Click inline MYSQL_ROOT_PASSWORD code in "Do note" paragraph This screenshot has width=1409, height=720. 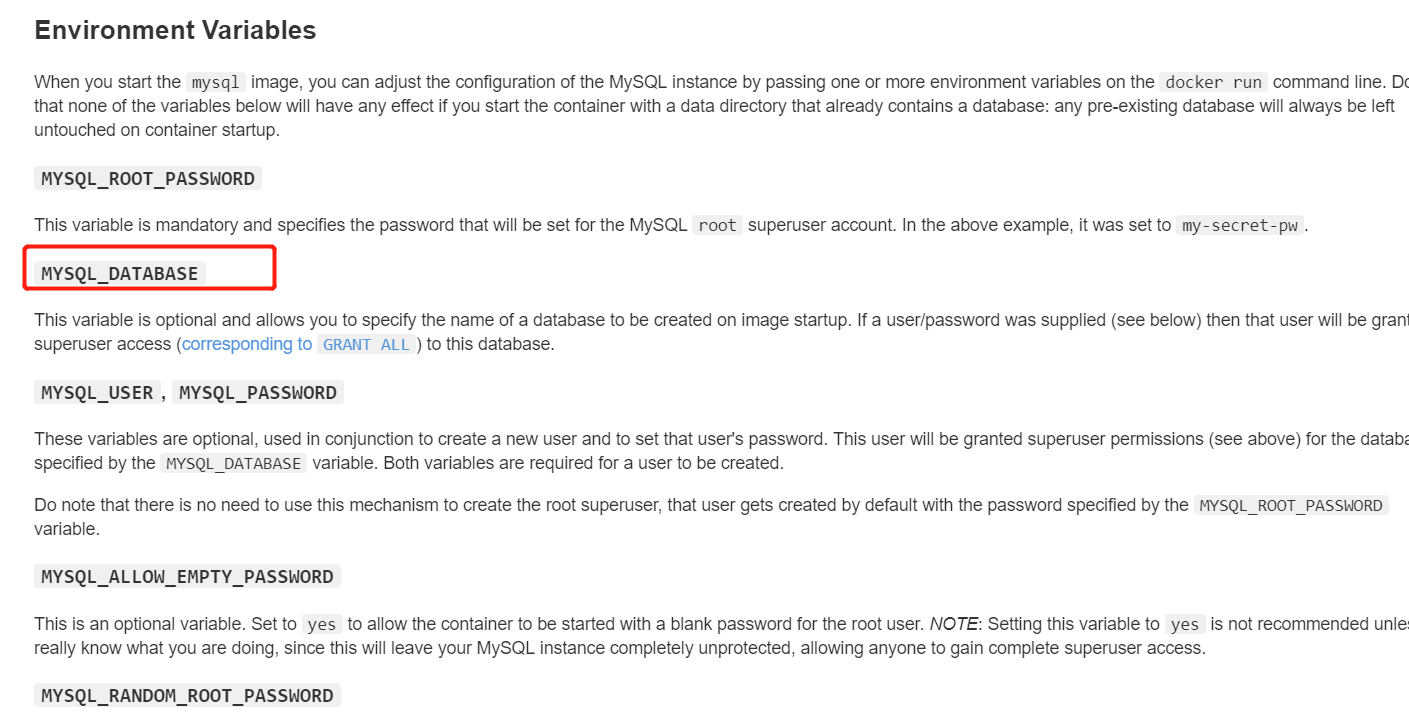[x=1290, y=506]
